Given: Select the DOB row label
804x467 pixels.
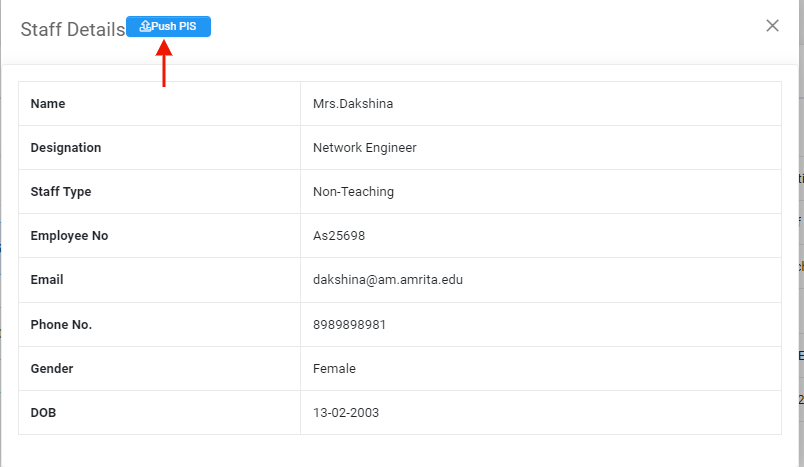Looking at the screenshot, I should pos(45,413).
